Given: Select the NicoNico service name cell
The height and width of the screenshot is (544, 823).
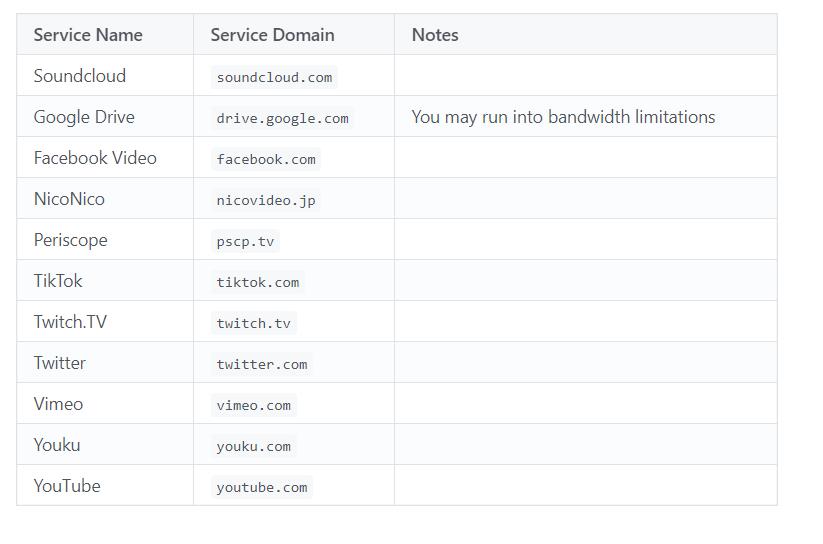Looking at the screenshot, I should point(105,198).
